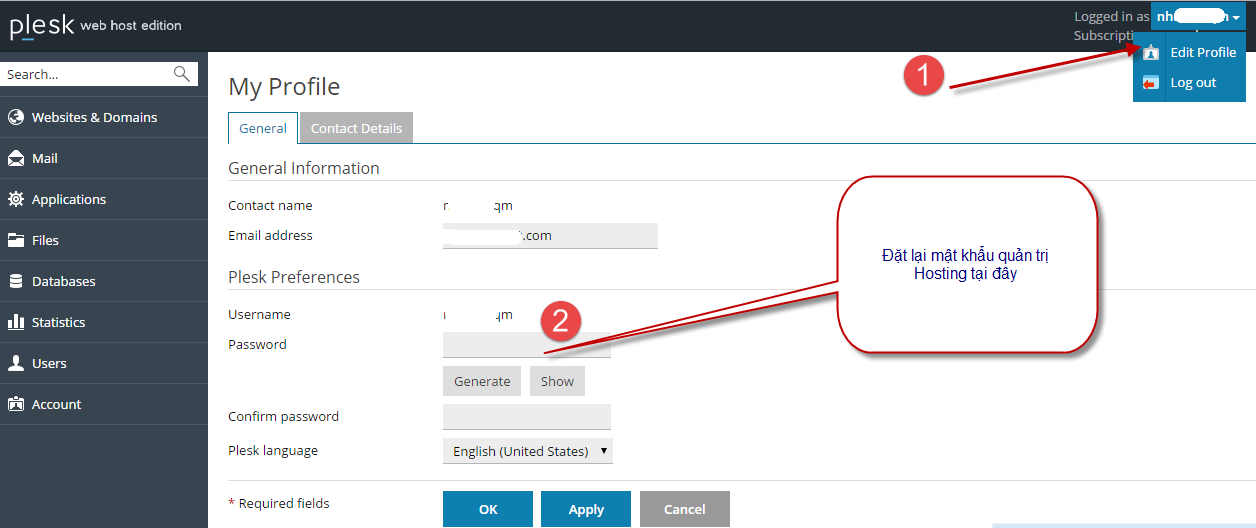
Task: Click the Log out icon
Action: [1151, 83]
